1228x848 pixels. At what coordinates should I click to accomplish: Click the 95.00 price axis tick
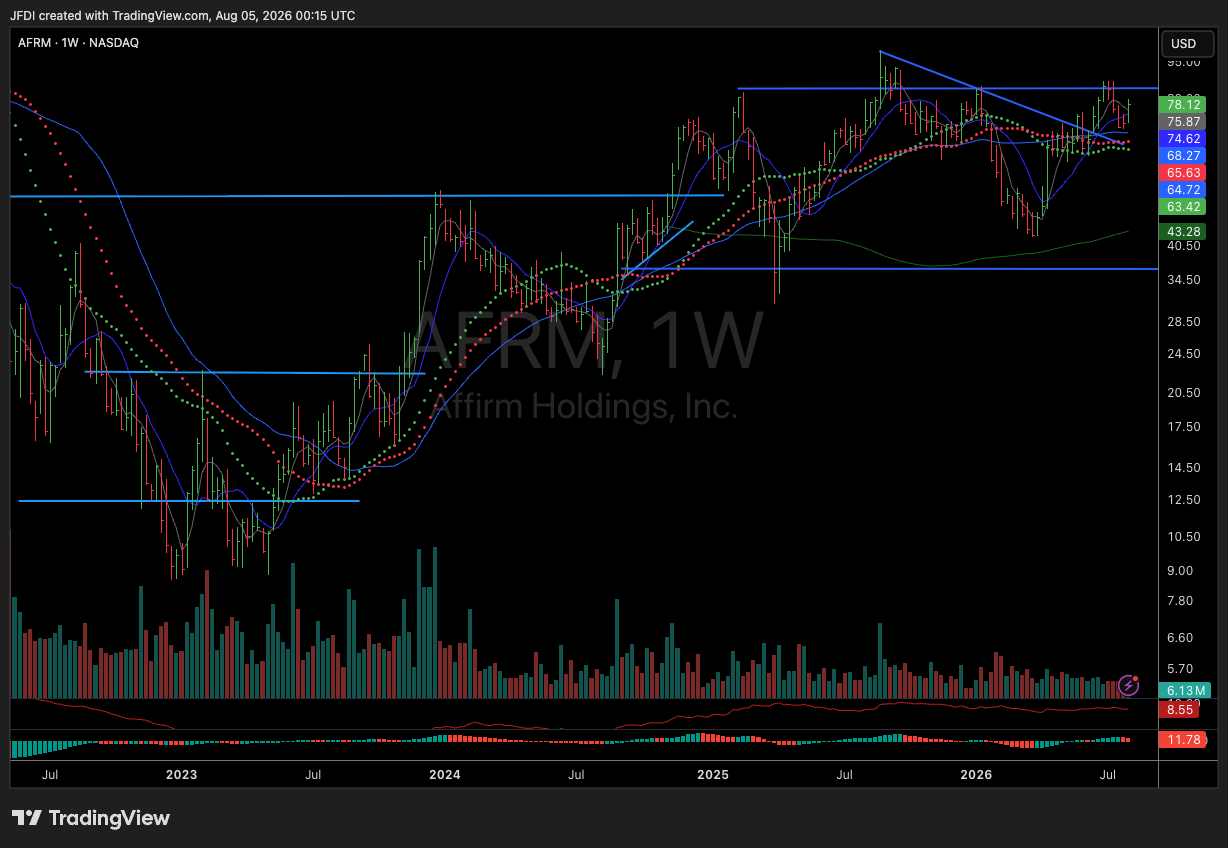click(x=1183, y=62)
